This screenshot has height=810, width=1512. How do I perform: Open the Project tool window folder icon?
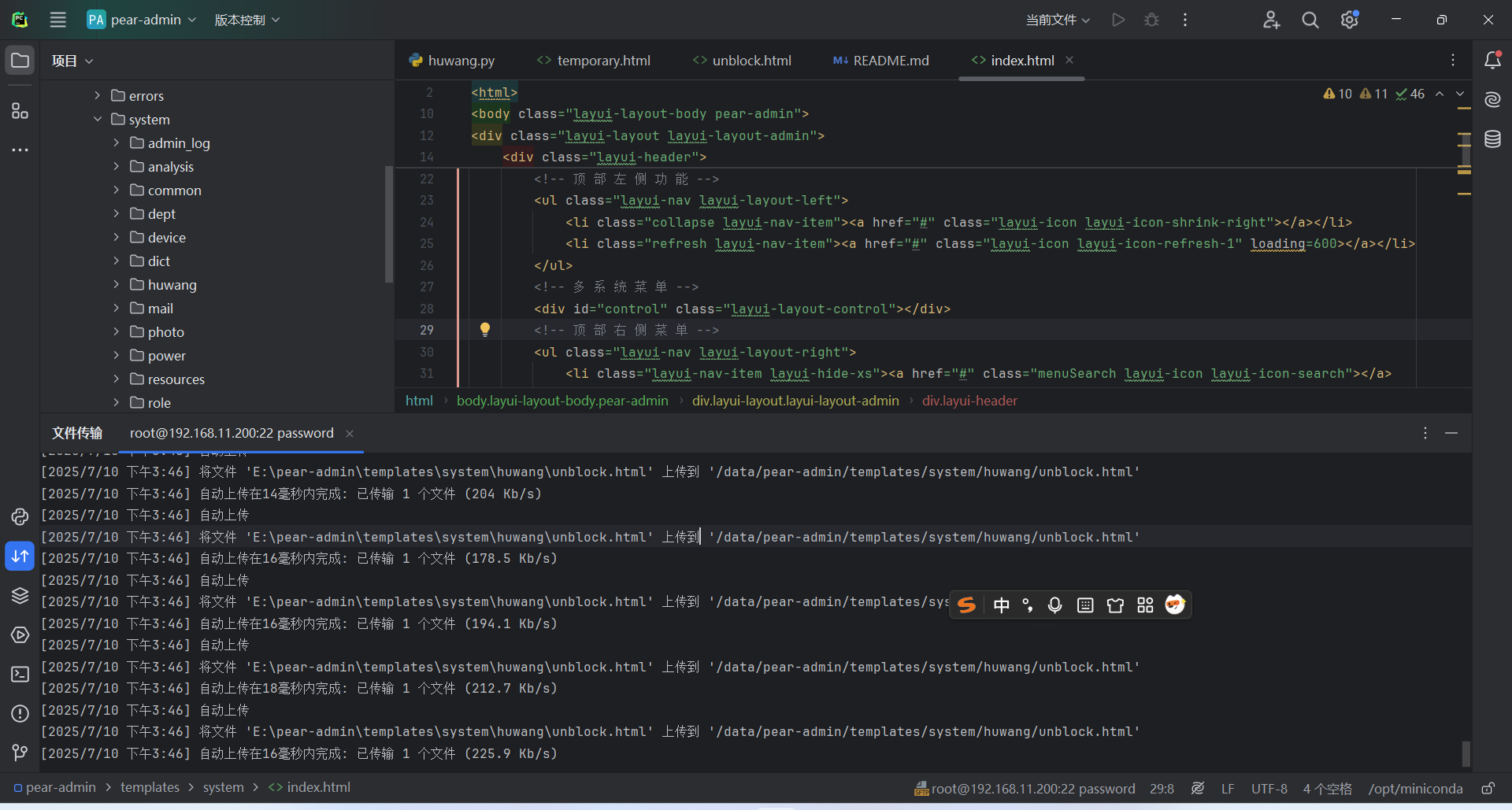(20, 61)
